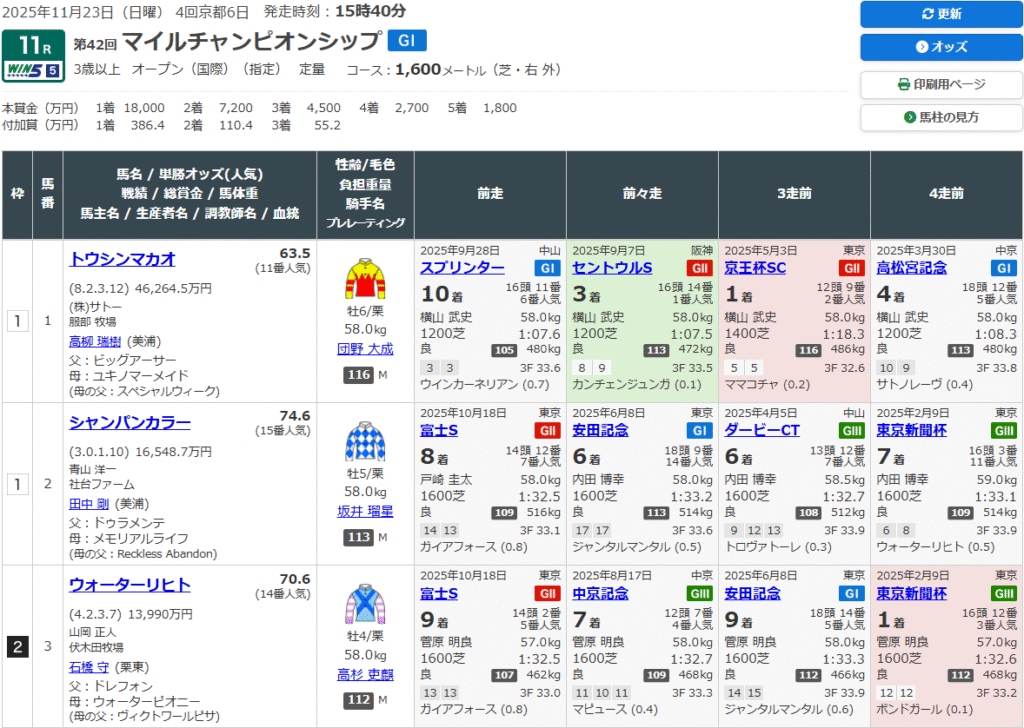Click the GI grade badge beside race title
Image resolution: width=1024 pixels, height=728 pixels.
407,41
